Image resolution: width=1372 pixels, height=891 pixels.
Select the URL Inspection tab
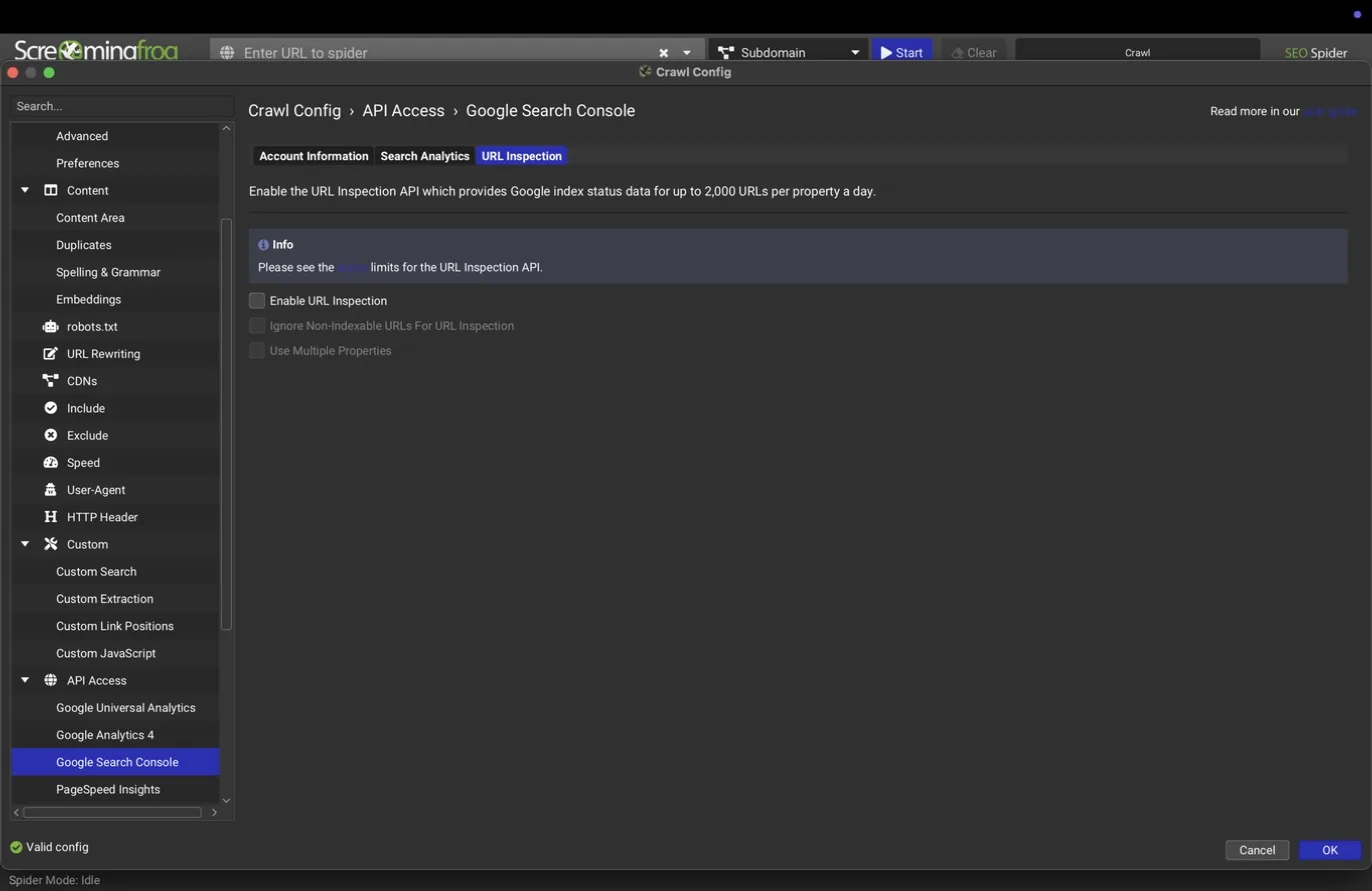point(521,156)
